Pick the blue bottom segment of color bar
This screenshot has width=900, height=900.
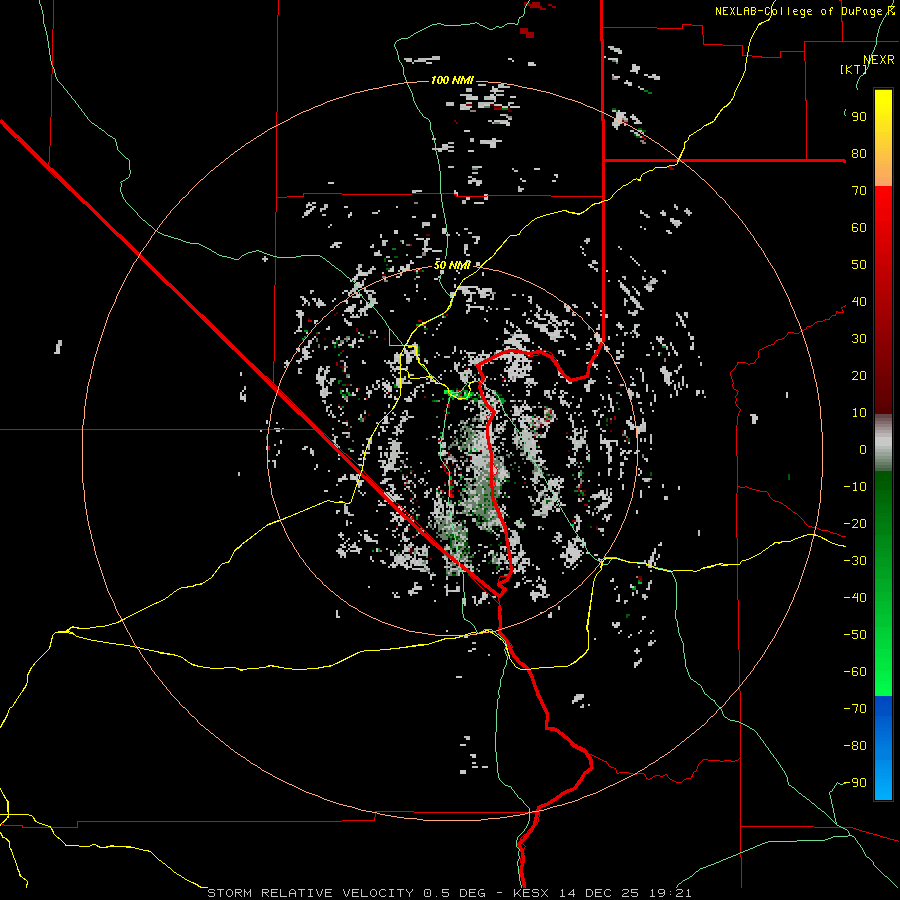883,747
